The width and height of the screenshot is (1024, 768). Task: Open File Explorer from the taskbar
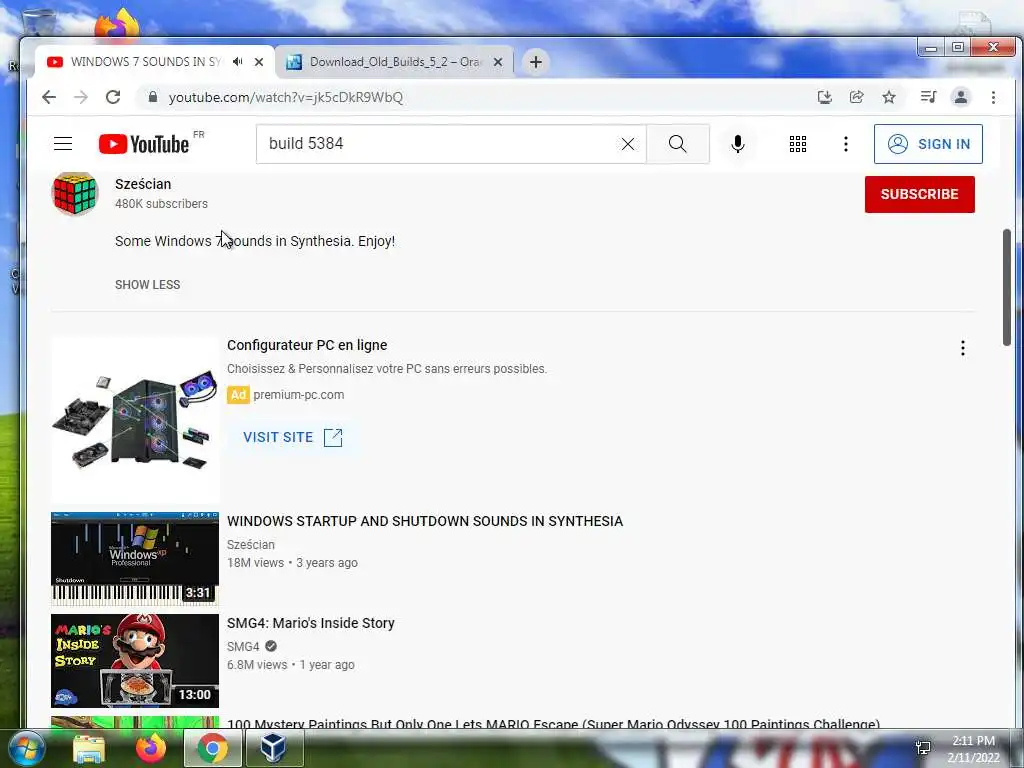click(x=89, y=749)
